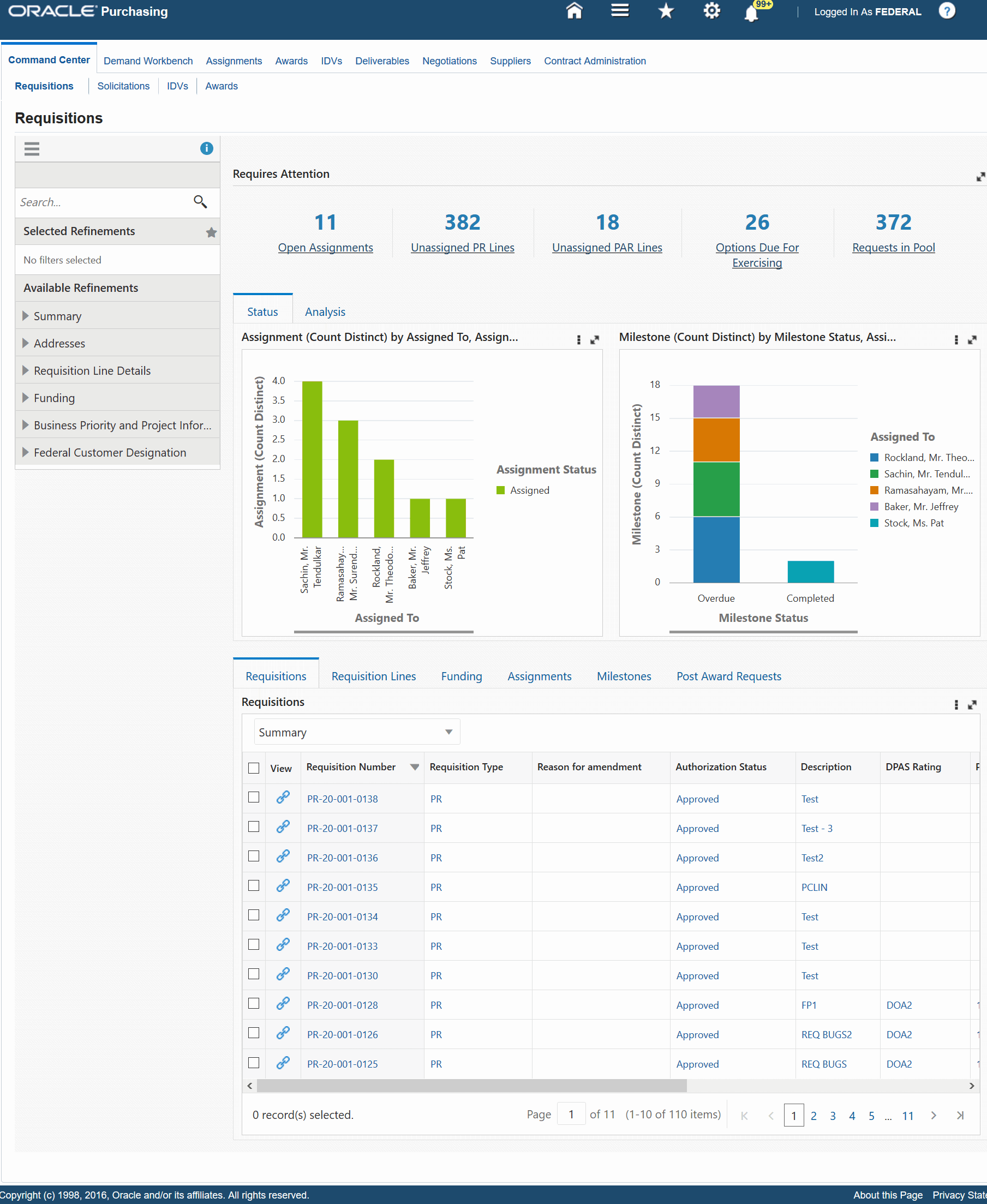Select checkbox for PR-20-001-0130
987x1204 pixels.
[254, 974]
